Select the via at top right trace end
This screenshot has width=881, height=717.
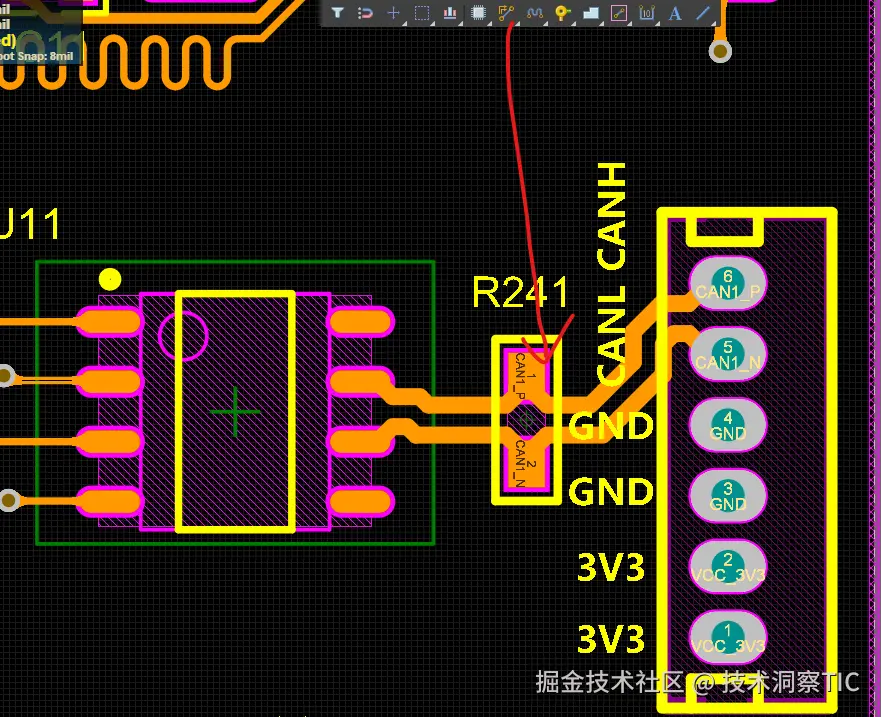tap(720, 51)
